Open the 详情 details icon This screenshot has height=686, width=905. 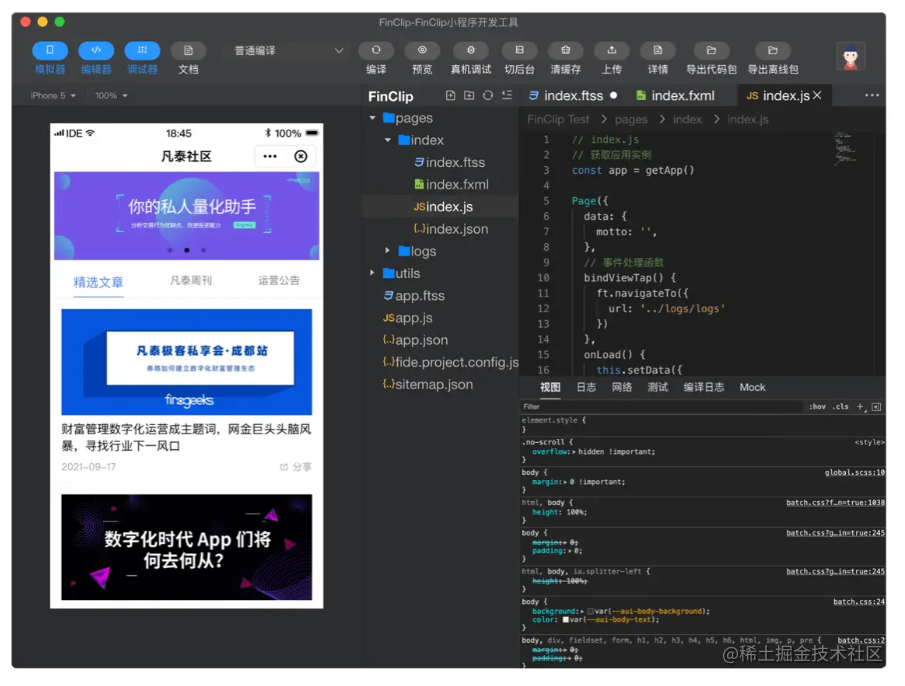click(x=658, y=51)
